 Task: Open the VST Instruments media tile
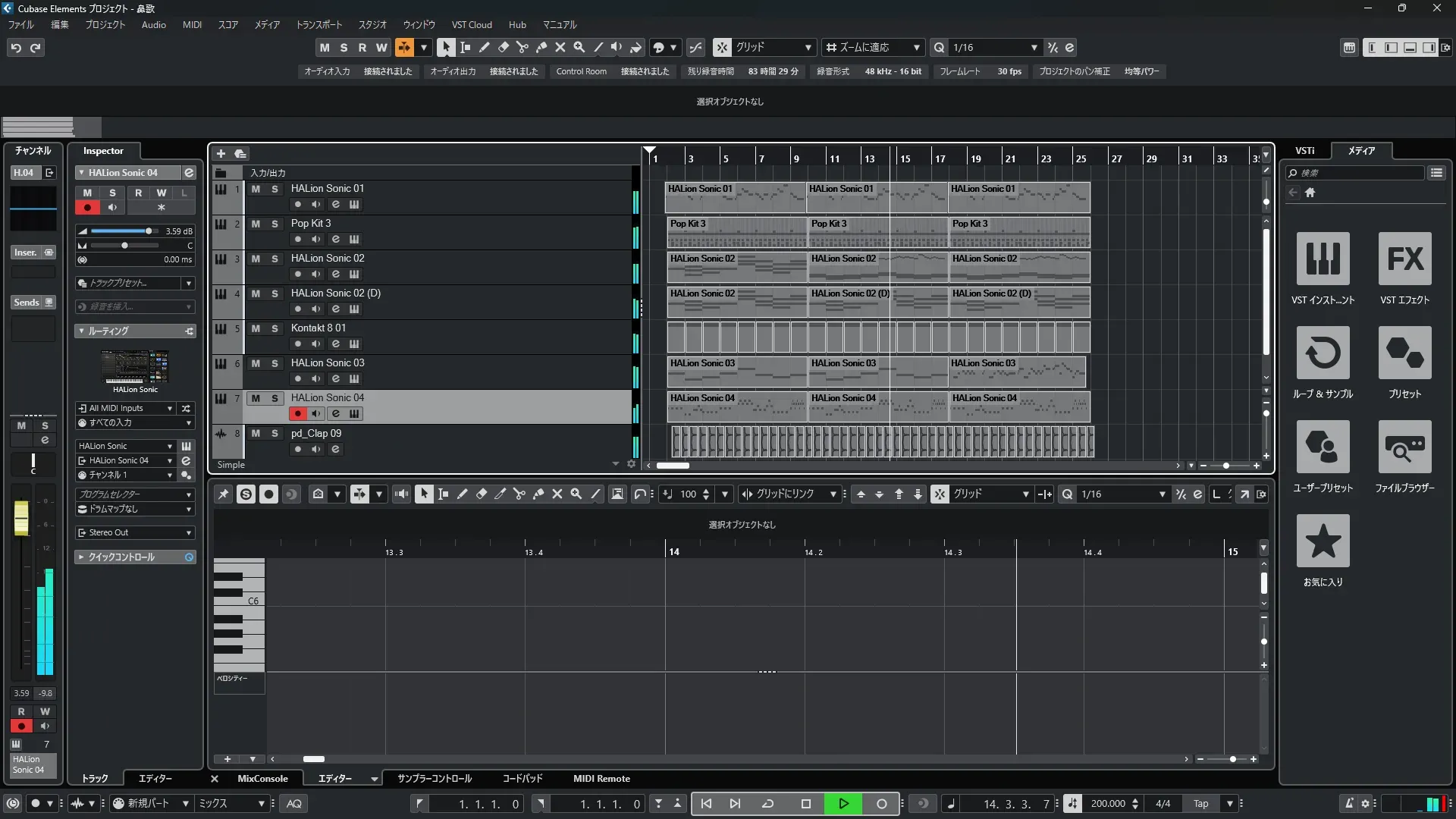[1323, 259]
